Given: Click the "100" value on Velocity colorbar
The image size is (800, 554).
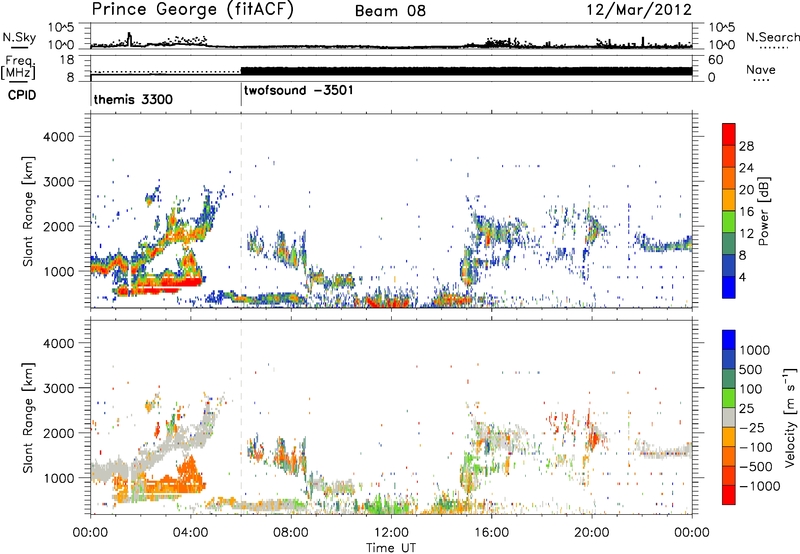Looking at the screenshot, I should [751, 389].
